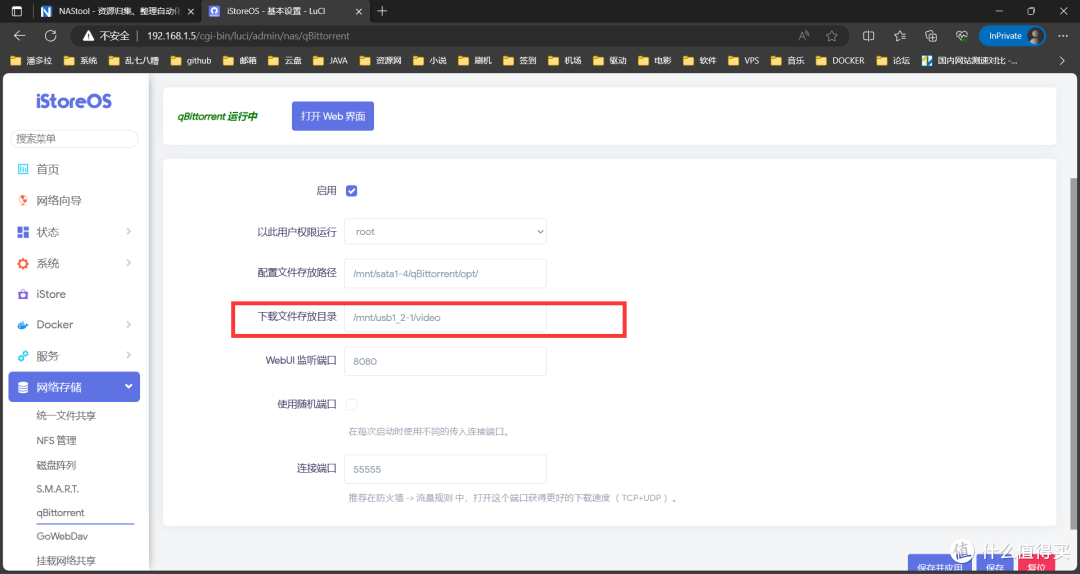Expand the Docker menu chevron
The image size is (1080, 574).
pos(129,324)
